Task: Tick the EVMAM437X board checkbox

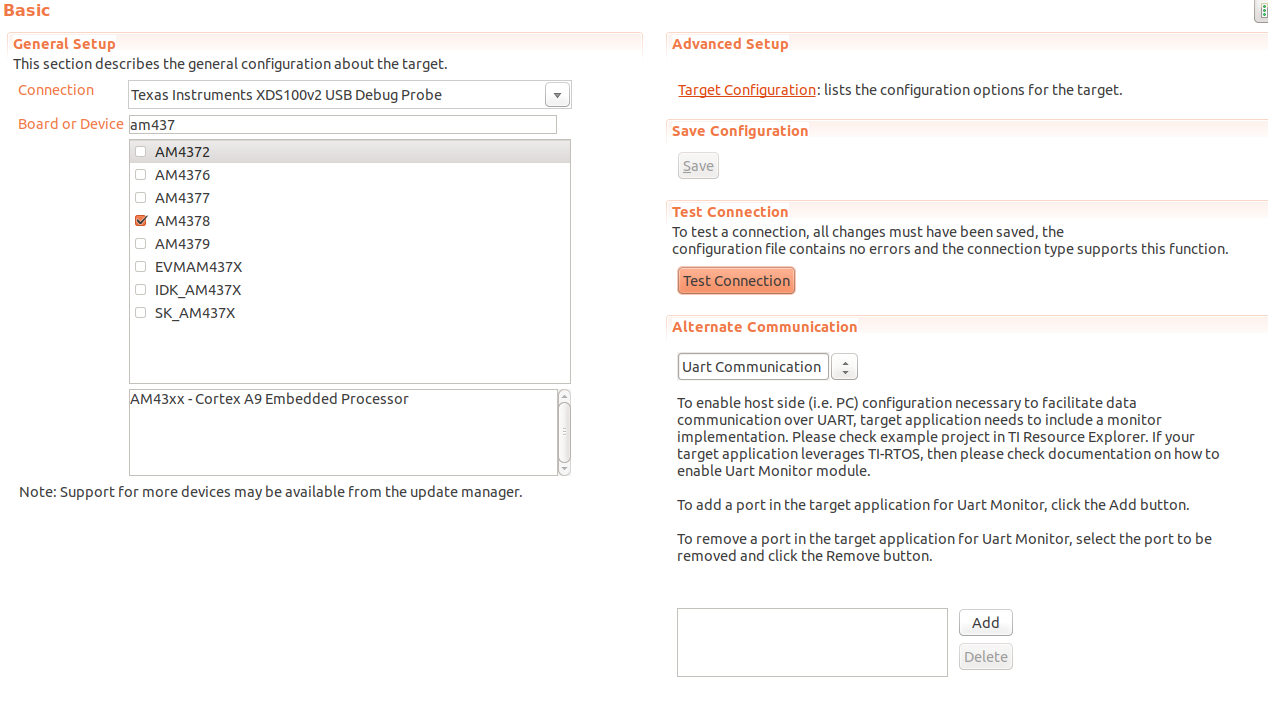Action: pos(140,267)
